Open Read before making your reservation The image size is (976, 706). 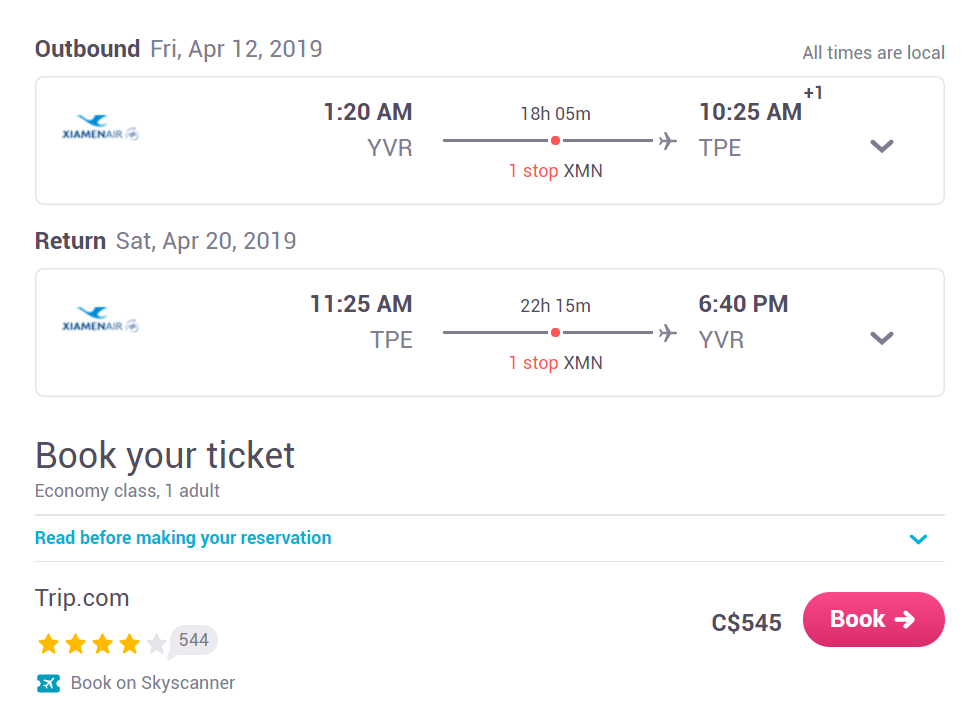click(x=183, y=538)
